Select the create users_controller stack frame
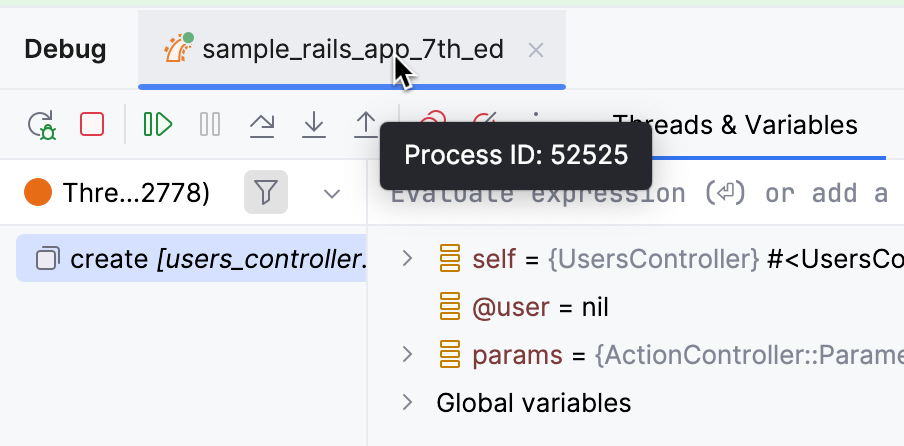904x446 pixels. 200,260
